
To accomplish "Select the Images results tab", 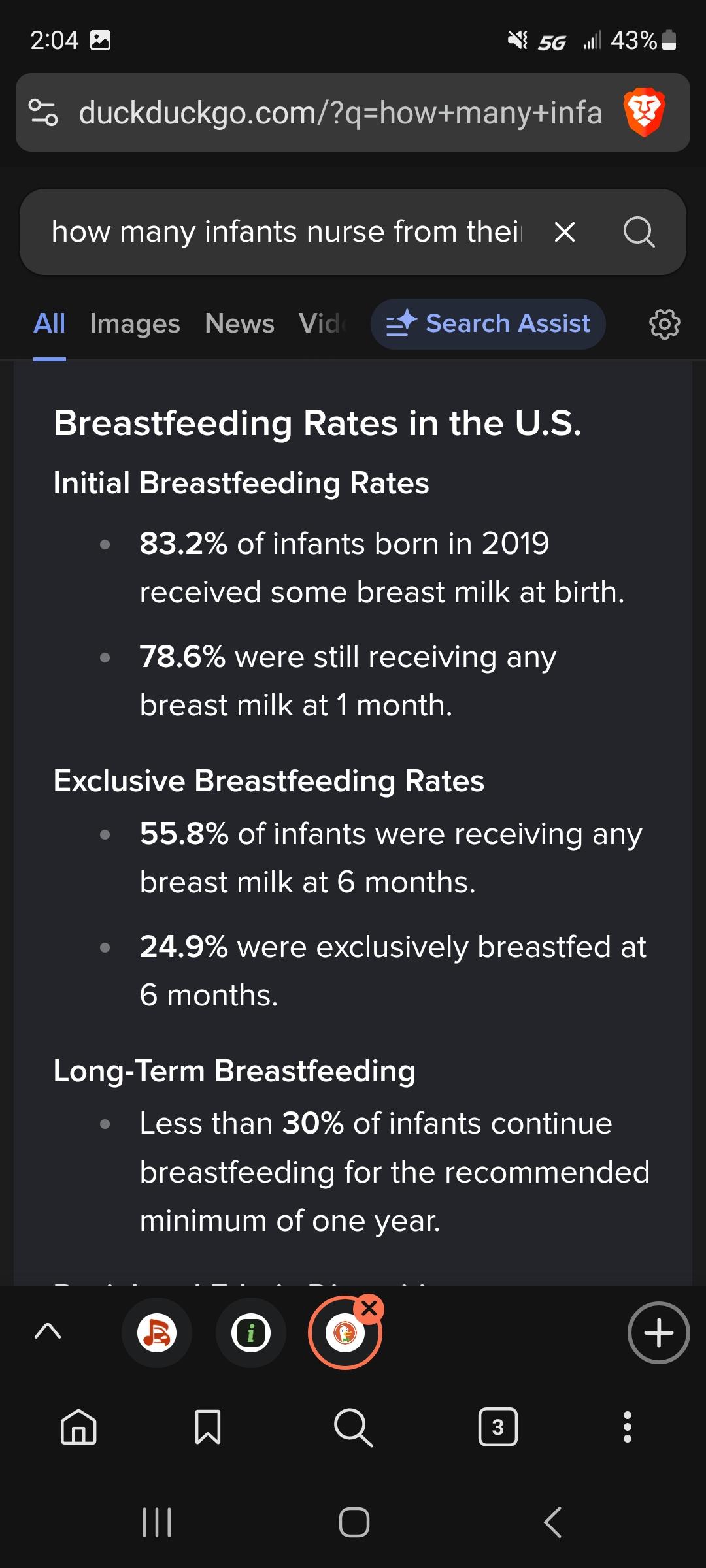I will [x=135, y=324].
